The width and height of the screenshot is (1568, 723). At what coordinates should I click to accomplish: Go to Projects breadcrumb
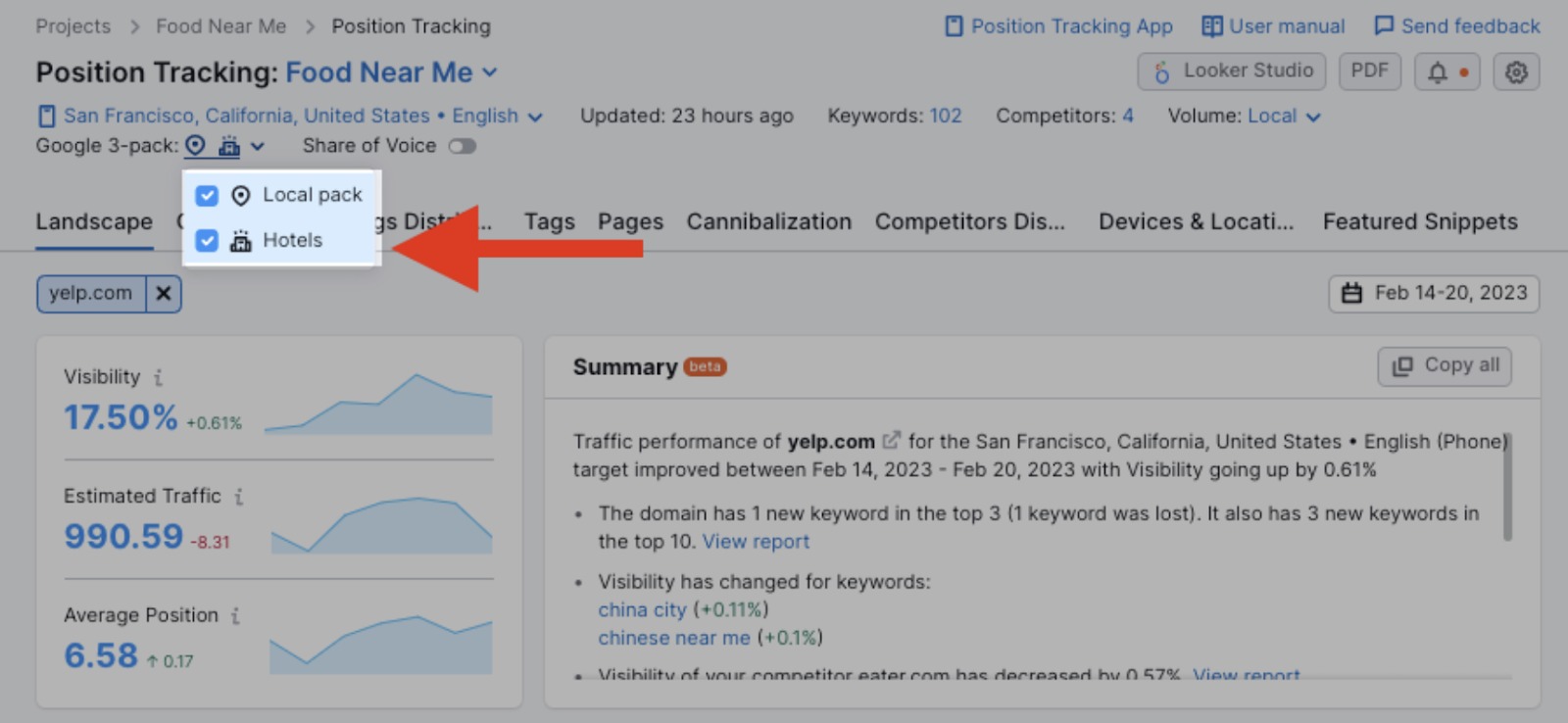[x=73, y=26]
